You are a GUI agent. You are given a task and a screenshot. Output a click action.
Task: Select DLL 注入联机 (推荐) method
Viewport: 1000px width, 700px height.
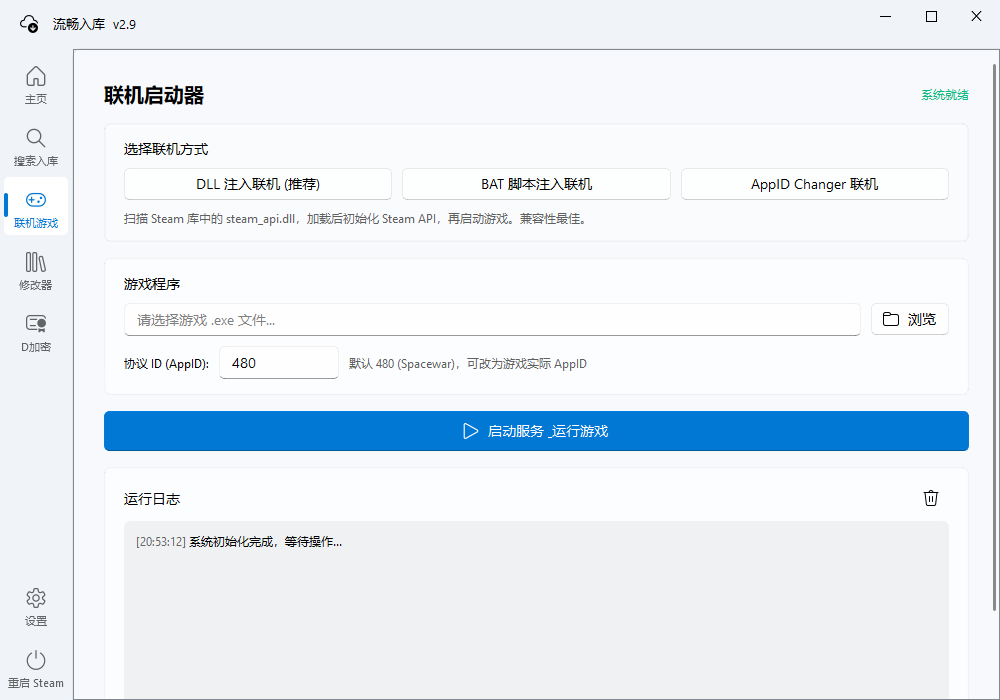tap(257, 184)
